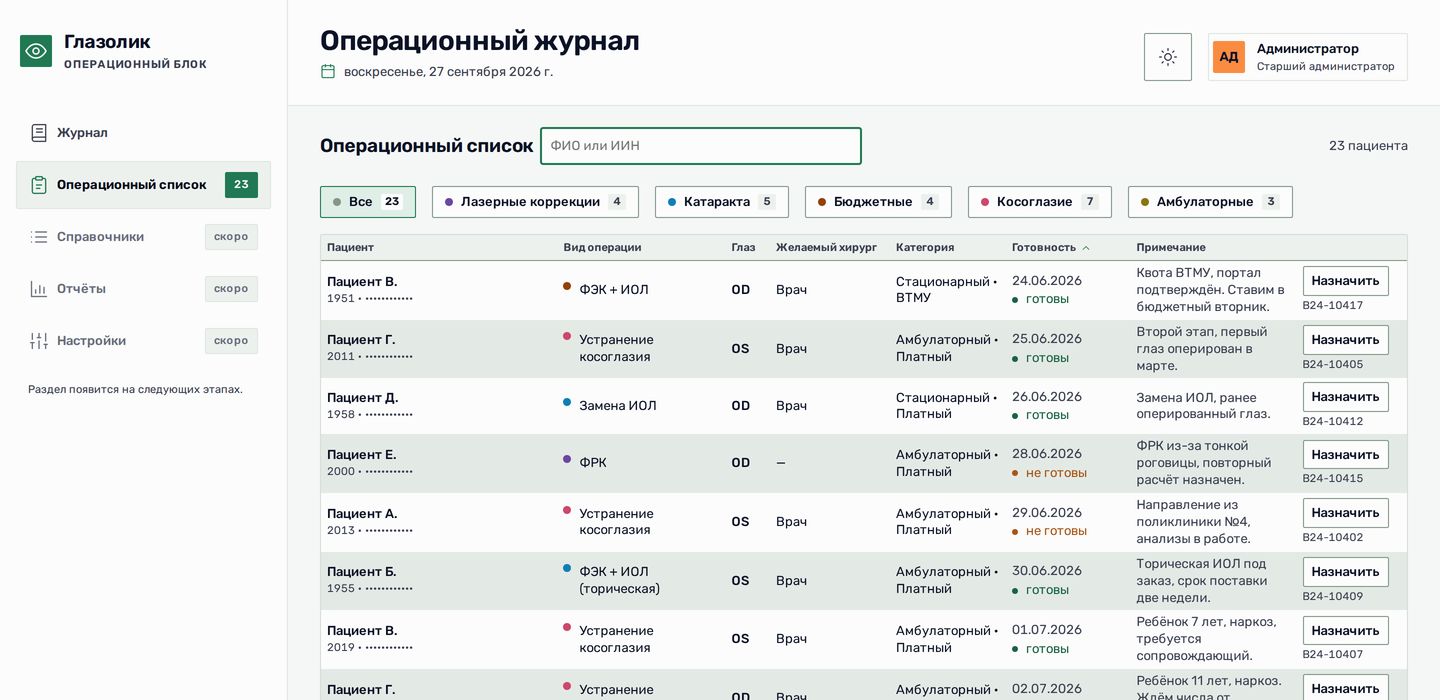
Task: Click the Журнал book icon in sidebar
Action: pyautogui.click(x=39, y=133)
